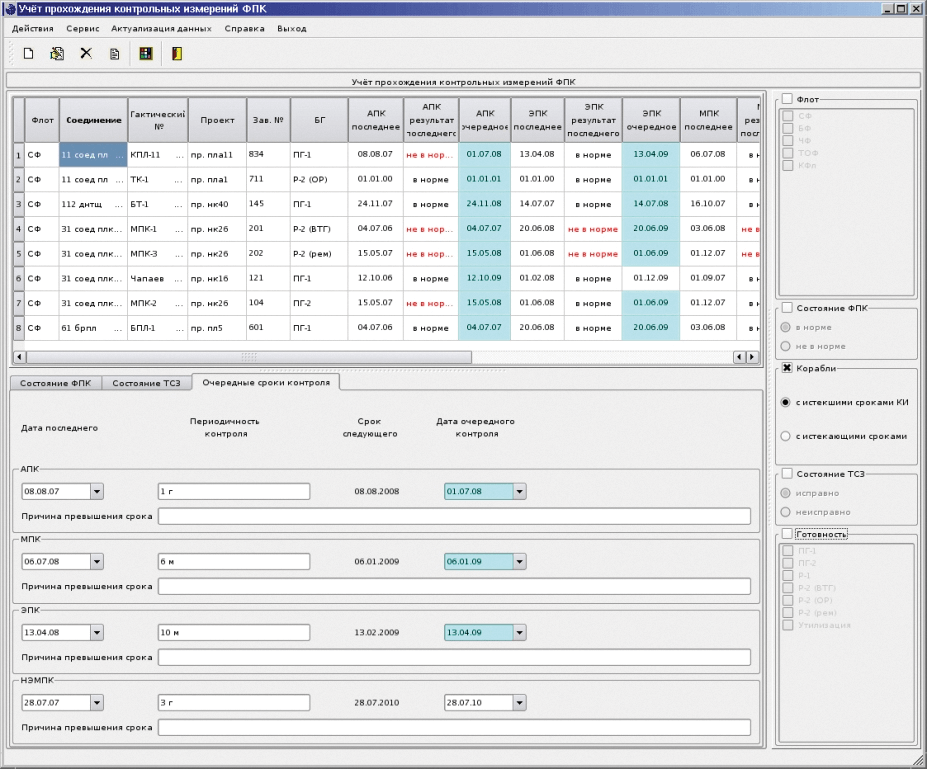Open НЭМПК last date dropdown showing 28.07.07
The image size is (927, 769).
coord(97,703)
